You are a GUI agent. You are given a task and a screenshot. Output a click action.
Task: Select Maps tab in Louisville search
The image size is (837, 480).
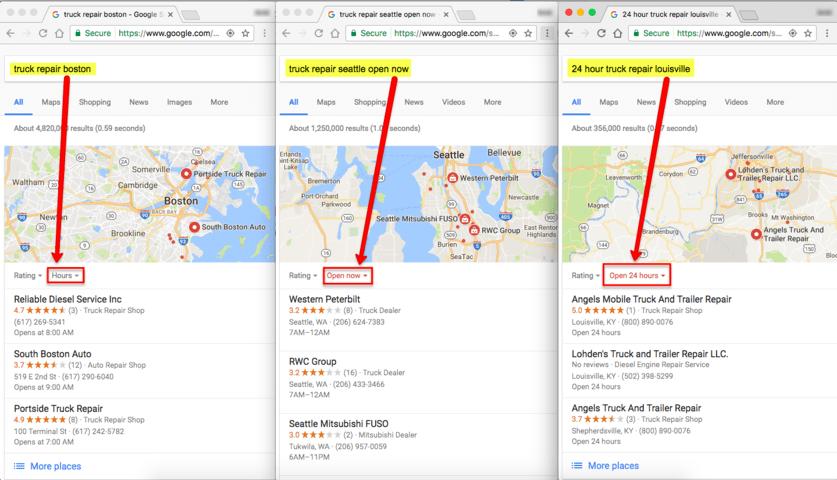[609, 102]
